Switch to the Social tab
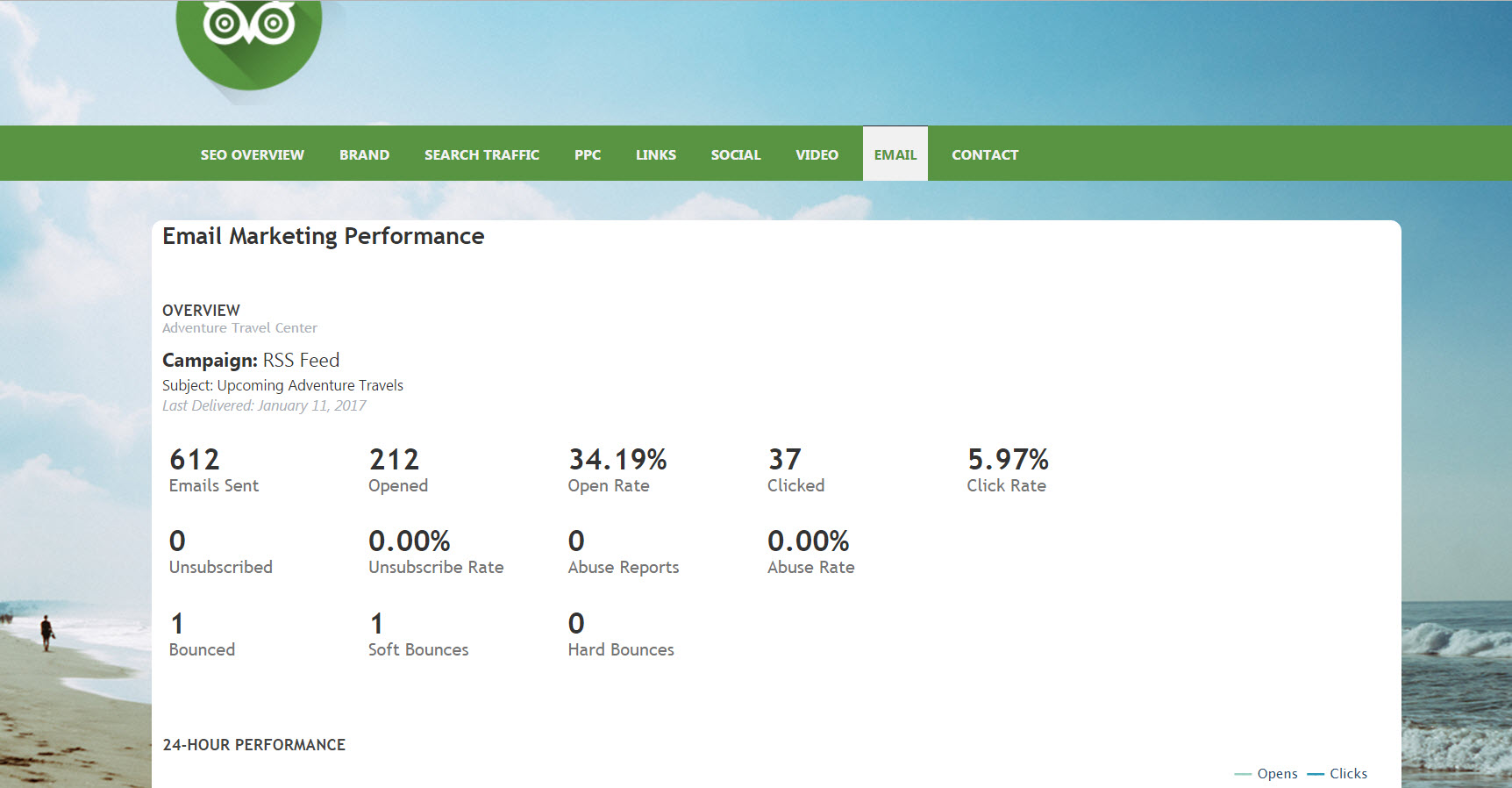This screenshot has height=788, width=1512. click(x=735, y=154)
